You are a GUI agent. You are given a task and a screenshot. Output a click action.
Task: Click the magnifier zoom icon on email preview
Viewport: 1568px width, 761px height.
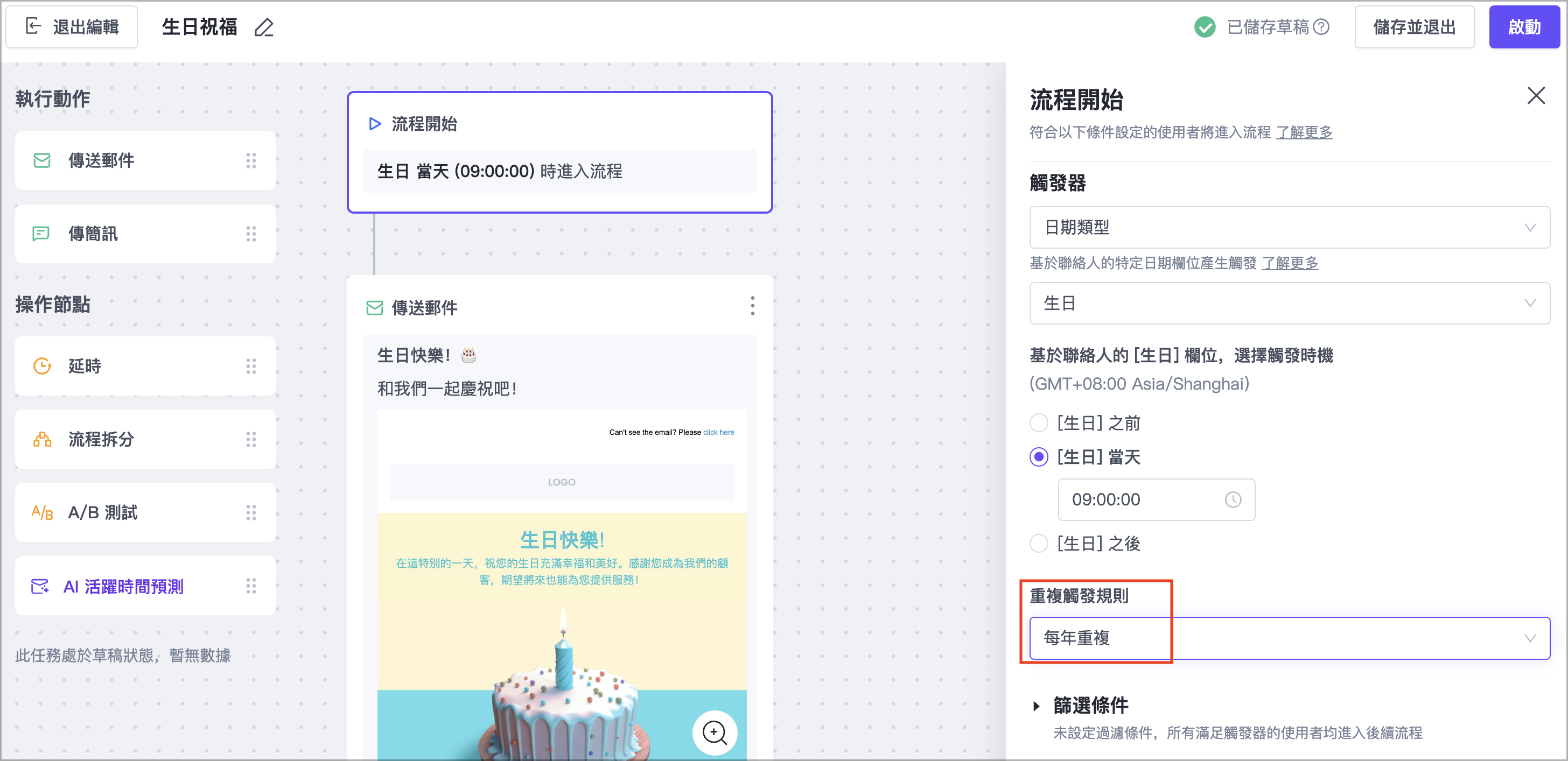(x=714, y=732)
